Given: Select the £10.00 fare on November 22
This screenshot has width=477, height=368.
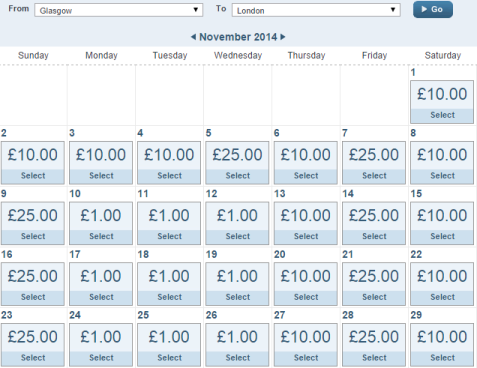Looking at the screenshot, I should [442, 284].
